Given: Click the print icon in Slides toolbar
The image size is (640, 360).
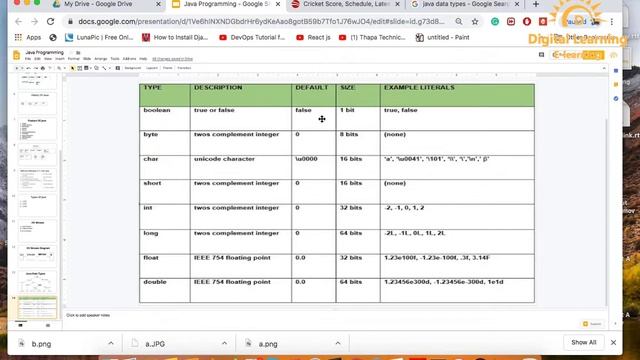Looking at the screenshot, I should point(43,68).
